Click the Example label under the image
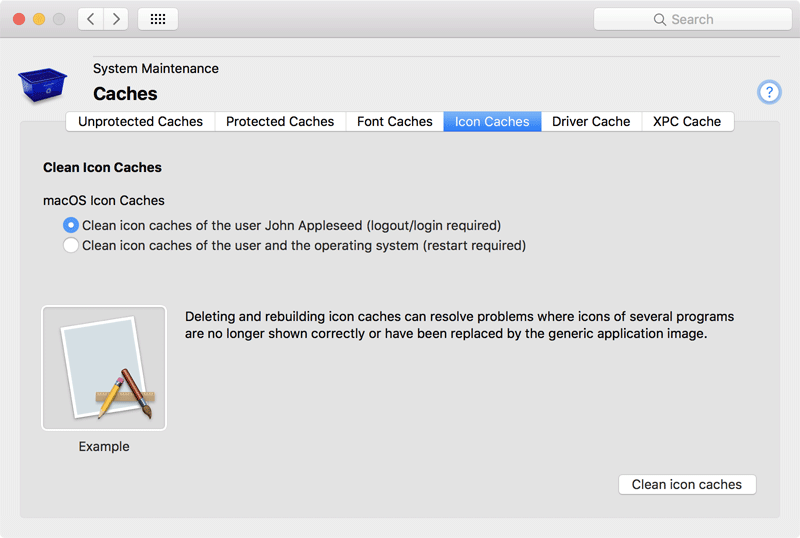Screen dimensions: 800x538 click(x=104, y=447)
